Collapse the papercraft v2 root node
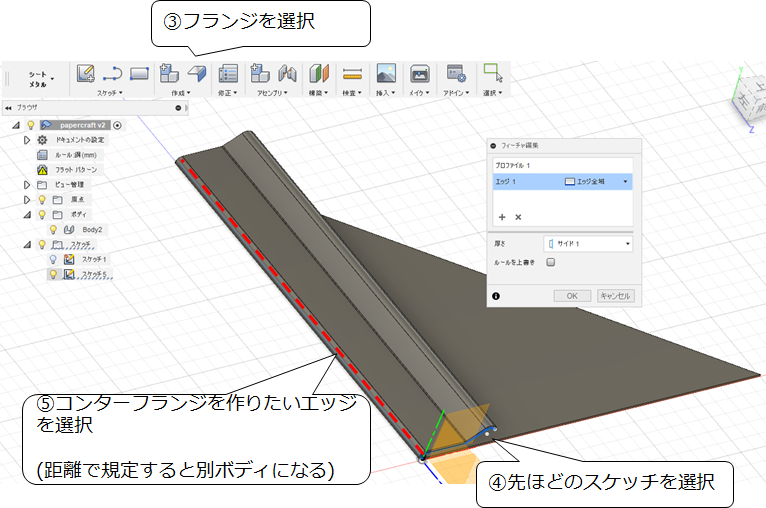Screen dimensions: 766x508 (16, 126)
